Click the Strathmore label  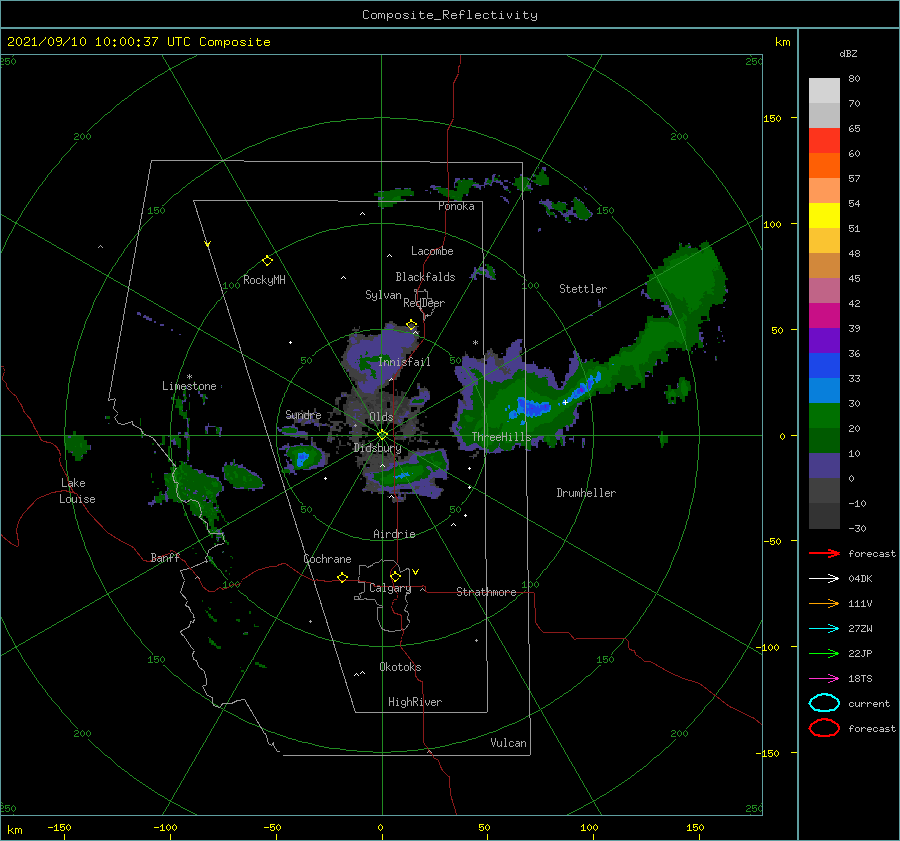click(486, 592)
